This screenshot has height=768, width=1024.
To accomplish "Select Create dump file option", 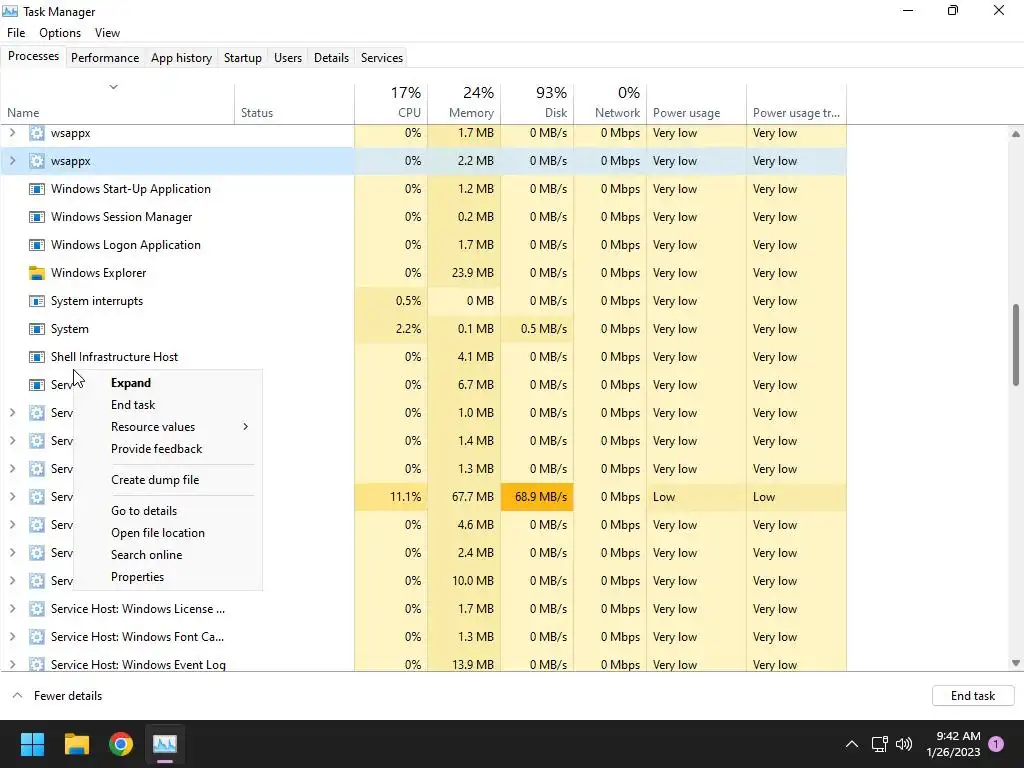I will [x=168, y=480].
